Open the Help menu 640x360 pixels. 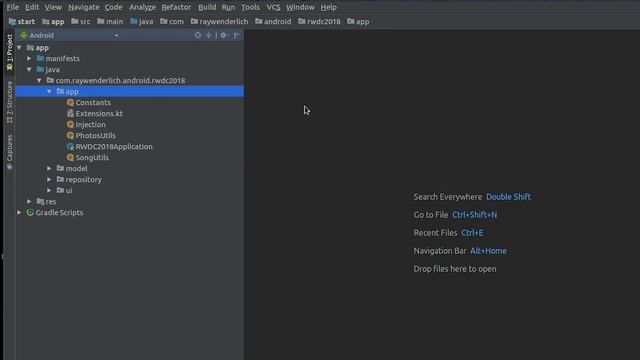pos(329,7)
